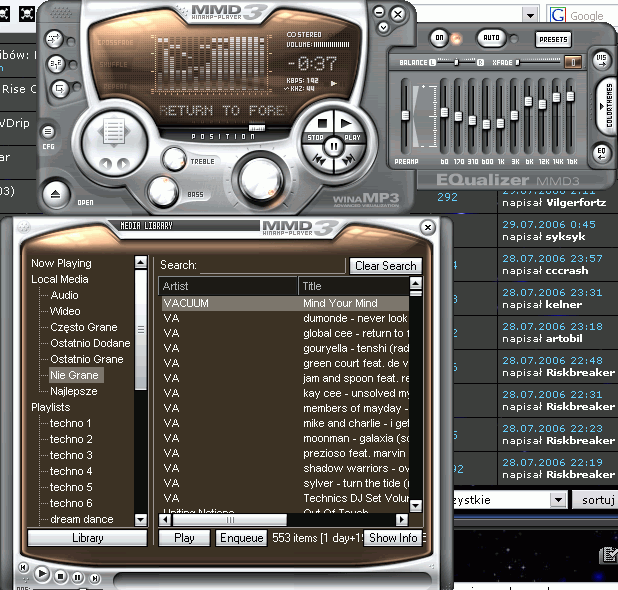Open the playlist document icon
Viewport: 618px width, 590px height.
(113, 133)
